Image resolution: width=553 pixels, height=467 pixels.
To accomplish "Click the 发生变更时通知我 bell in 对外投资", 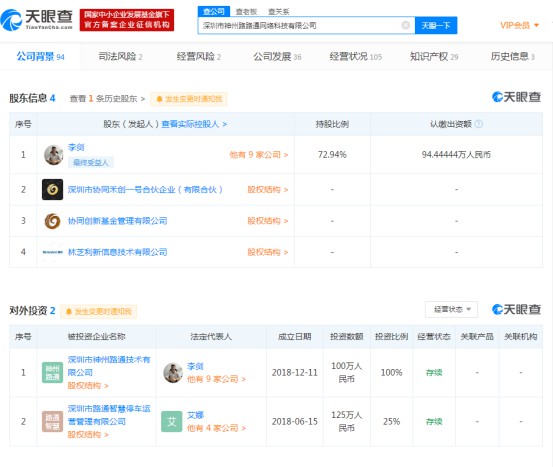I will coord(99,311).
